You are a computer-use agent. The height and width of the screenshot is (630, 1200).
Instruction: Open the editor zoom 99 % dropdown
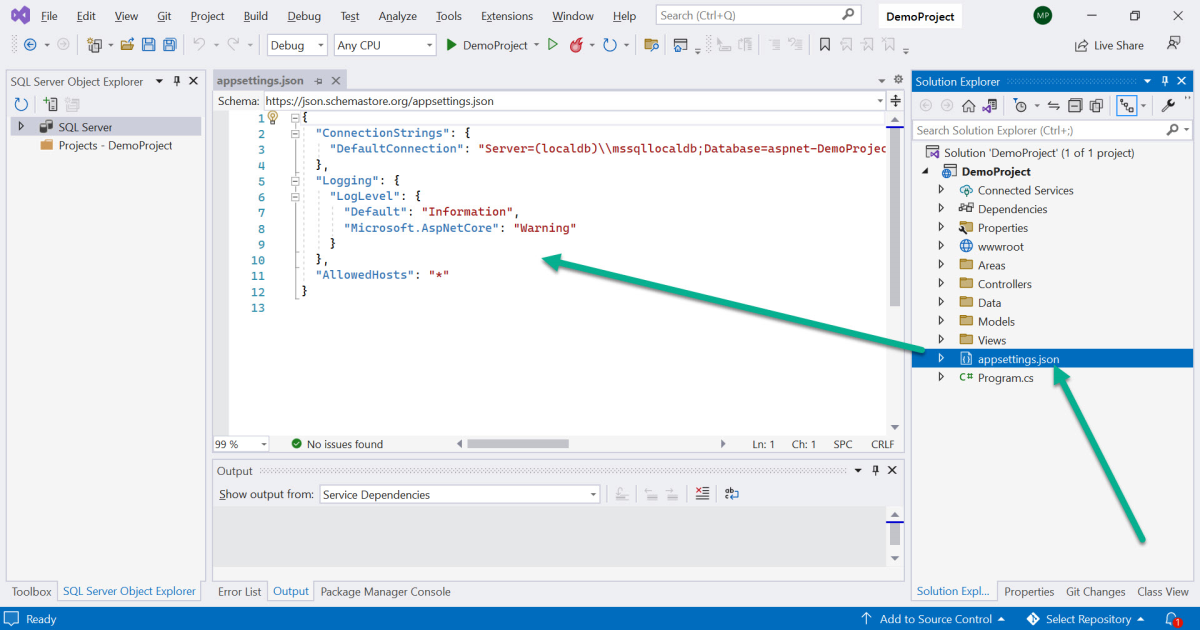[x=263, y=444]
